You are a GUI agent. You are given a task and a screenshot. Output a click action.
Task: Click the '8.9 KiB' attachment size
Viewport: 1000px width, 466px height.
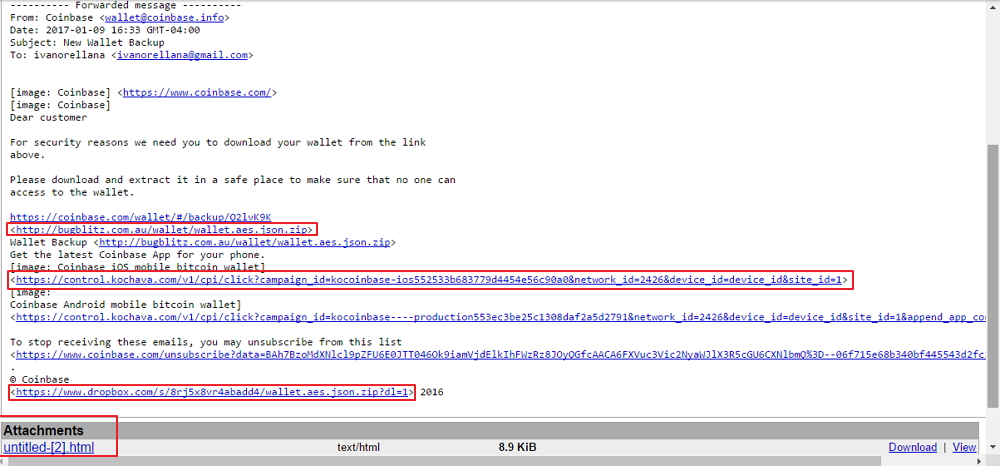(517, 448)
